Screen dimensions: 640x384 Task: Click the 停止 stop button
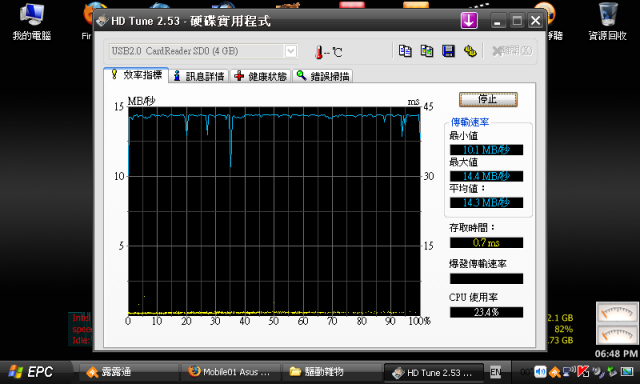coord(488,99)
